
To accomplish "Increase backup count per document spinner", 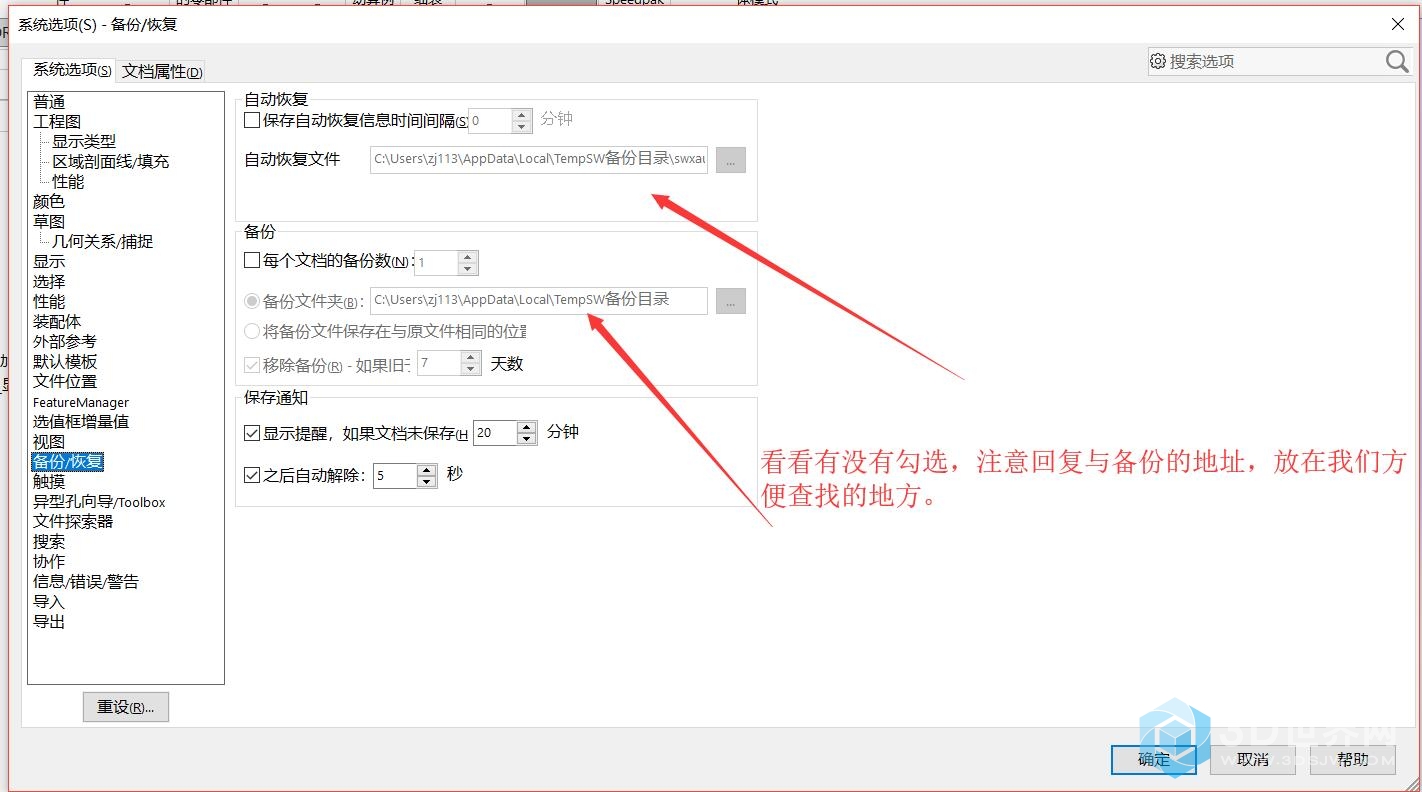I will [x=468, y=257].
